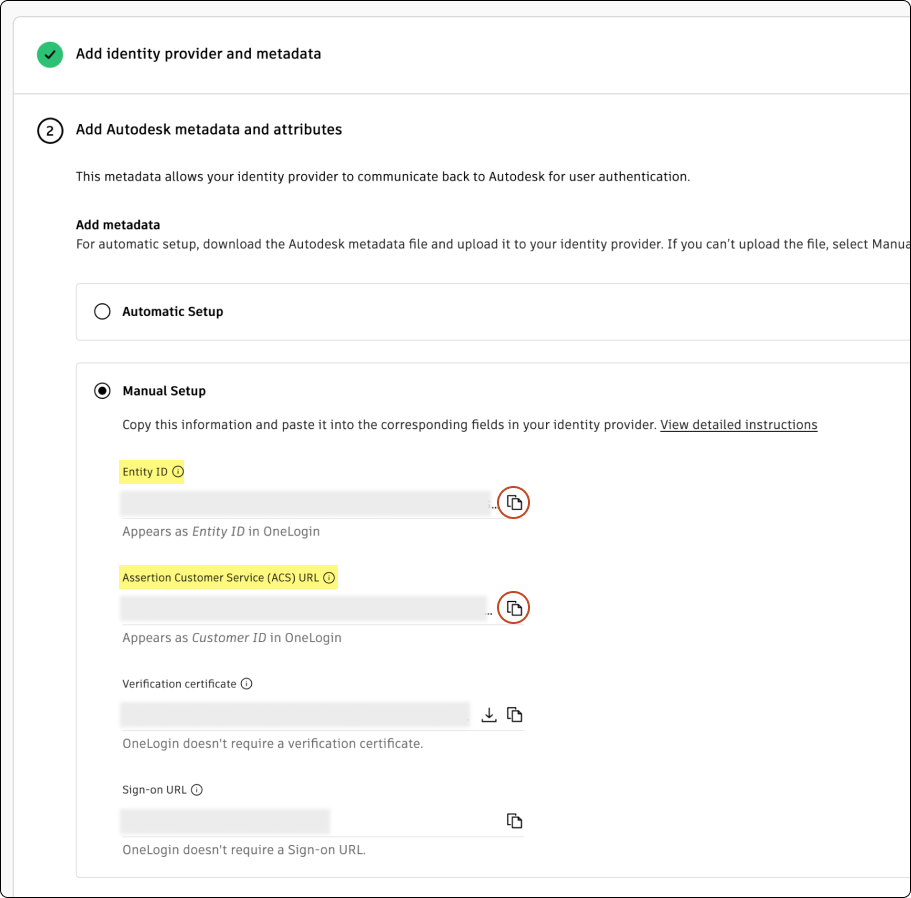Open View detailed instructions link
Screen dimensions: 911x898
coord(738,425)
